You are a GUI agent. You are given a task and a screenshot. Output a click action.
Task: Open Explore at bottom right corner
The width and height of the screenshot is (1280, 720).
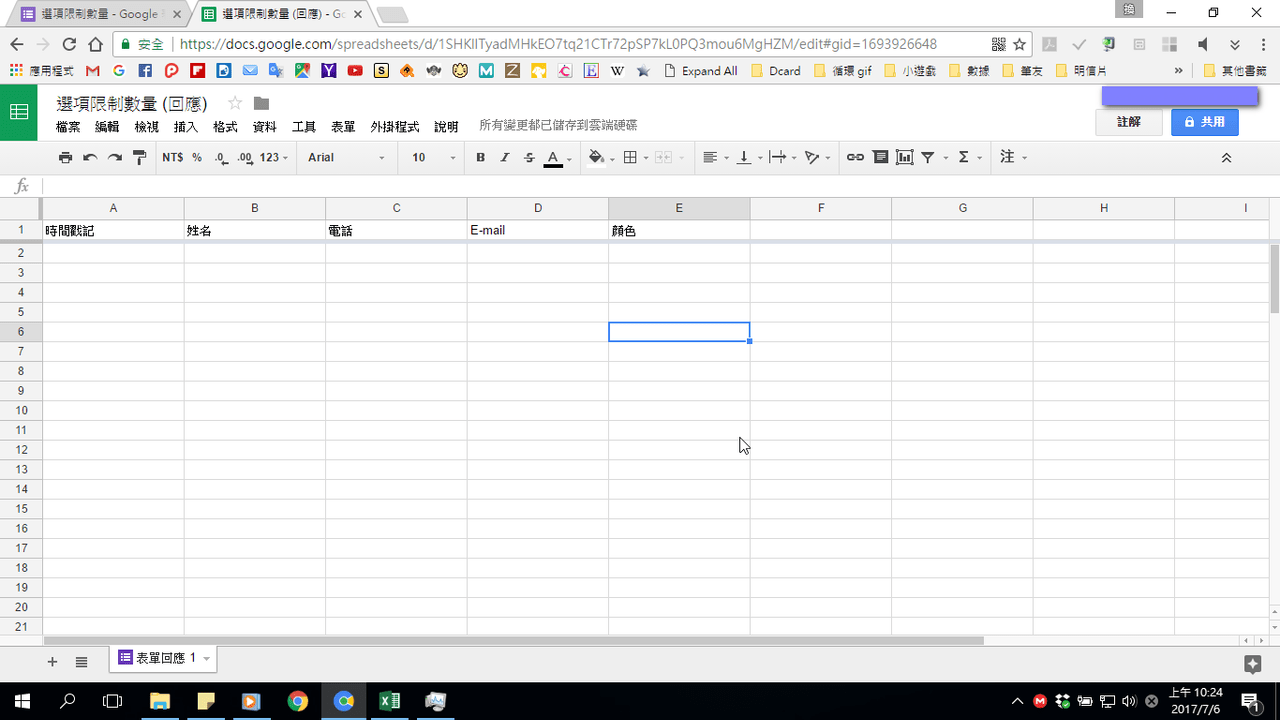[x=1252, y=664]
